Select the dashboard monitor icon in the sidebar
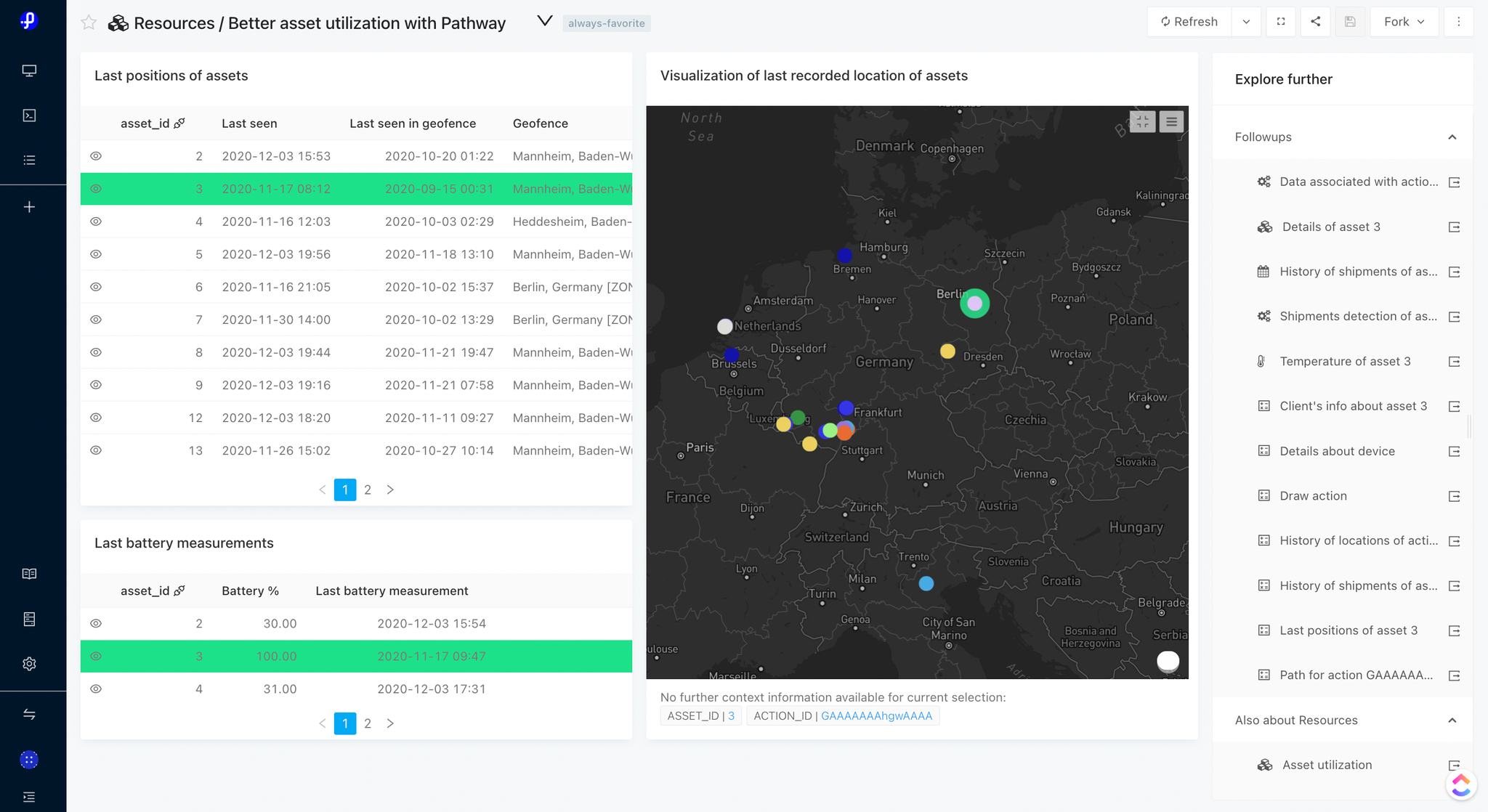Viewport: 1488px width, 812px height. pyautogui.click(x=29, y=70)
